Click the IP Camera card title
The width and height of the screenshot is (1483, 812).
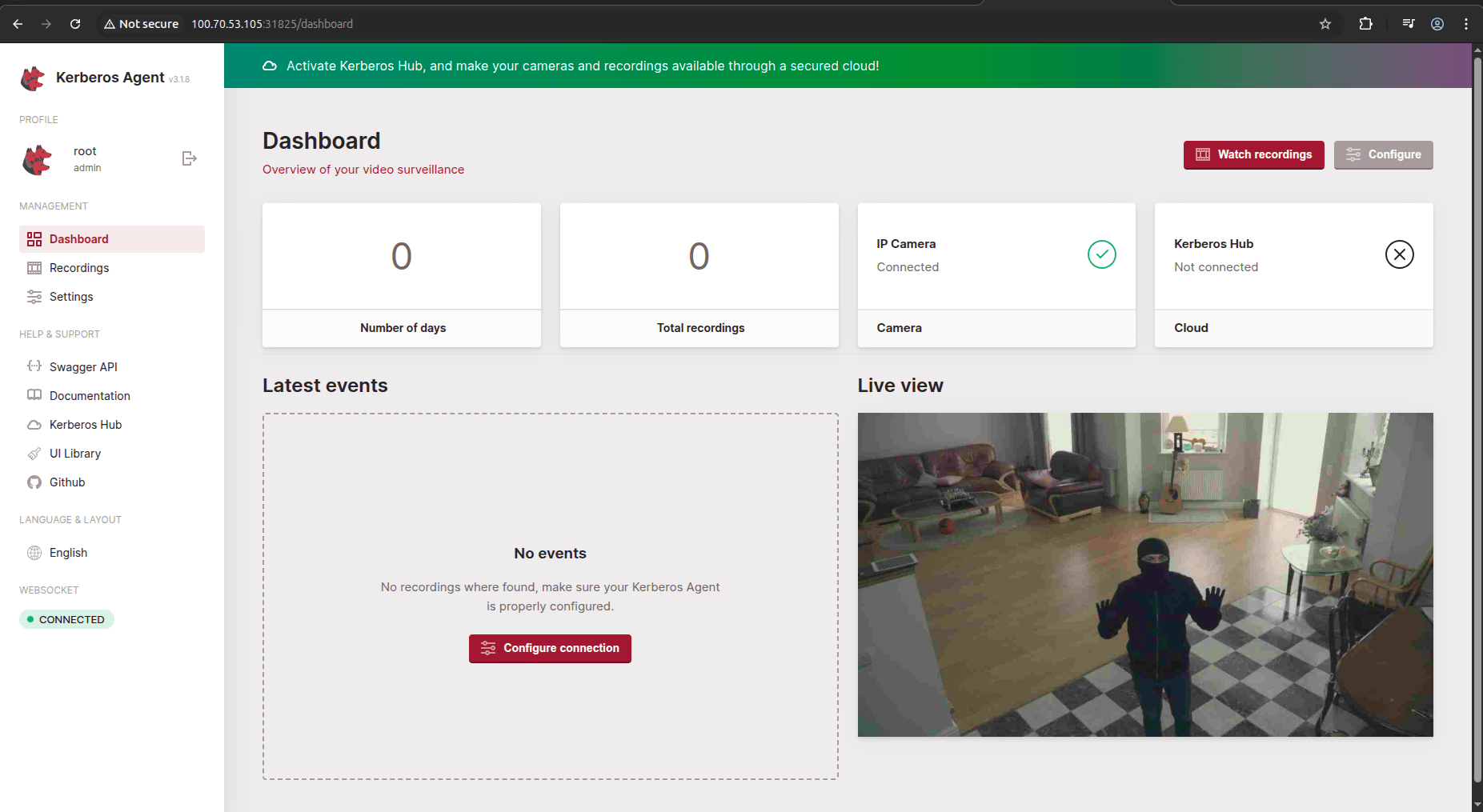(906, 244)
